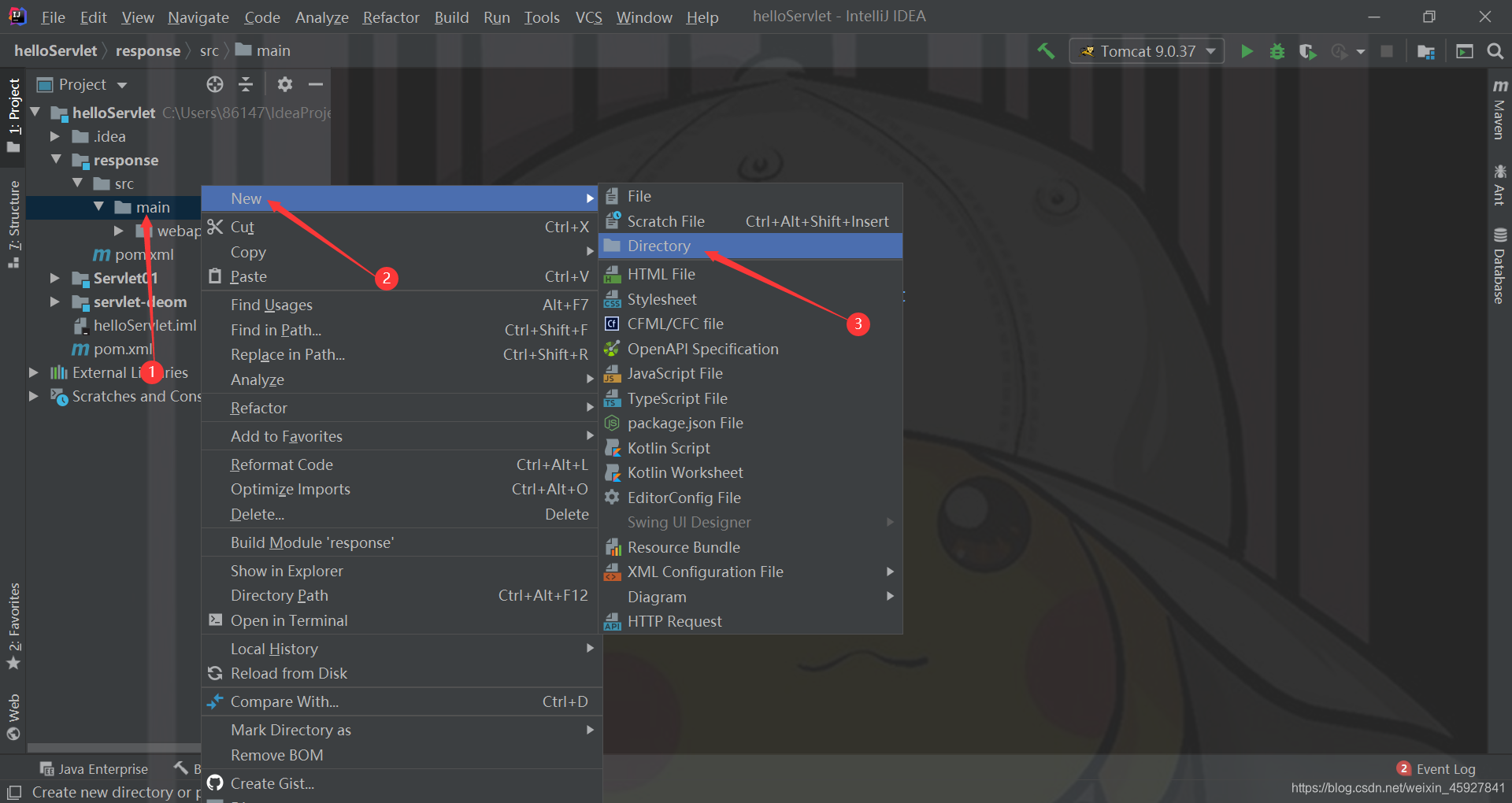This screenshot has width=1512, height=803.
Task: Open the Ant tool window
Action: pyautogui.click(x=1499, y=185)
